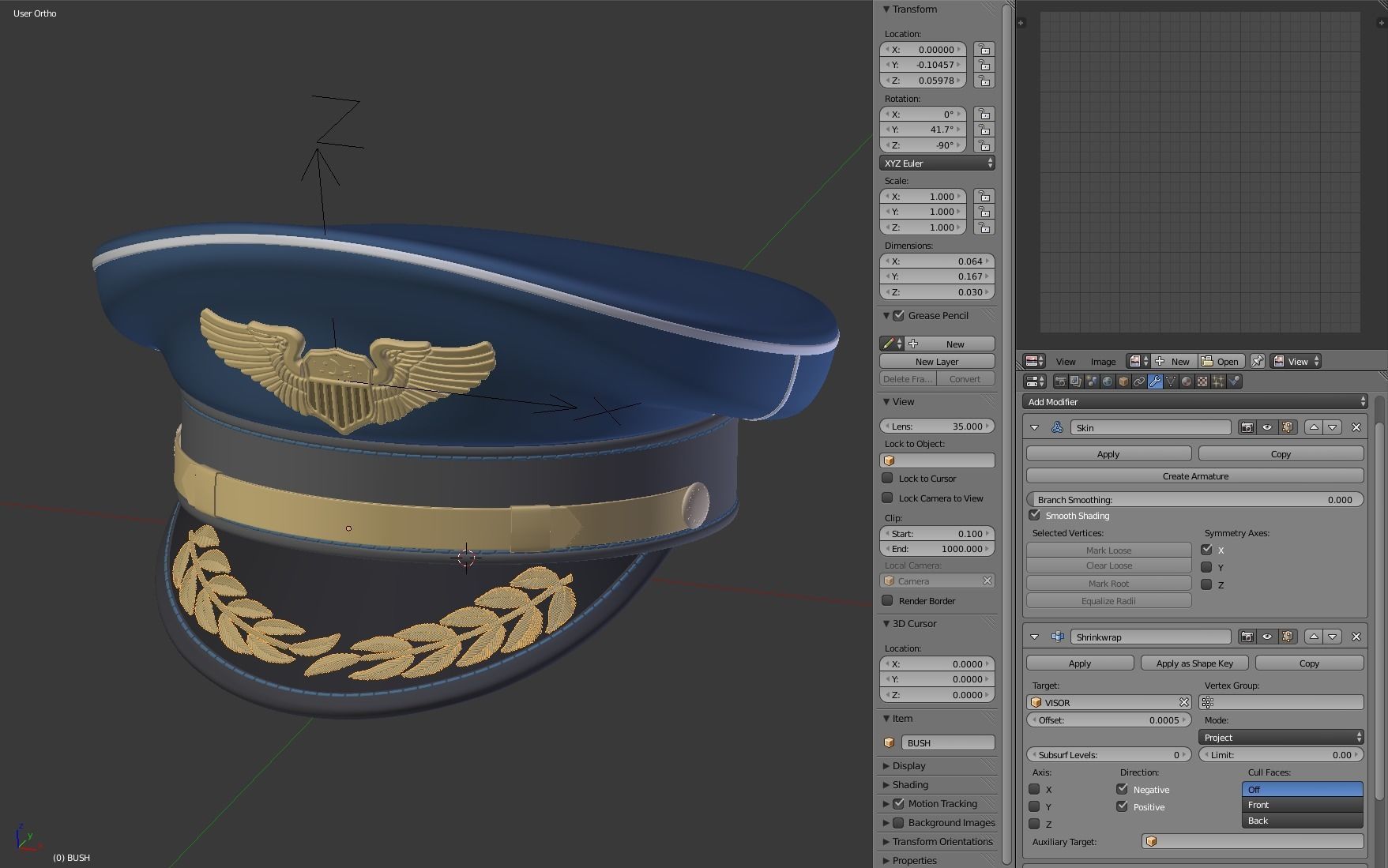Viewport: 1388px width, 868px height.
Task: Open the UV editor View menu
Action: tap(1066, 361)
